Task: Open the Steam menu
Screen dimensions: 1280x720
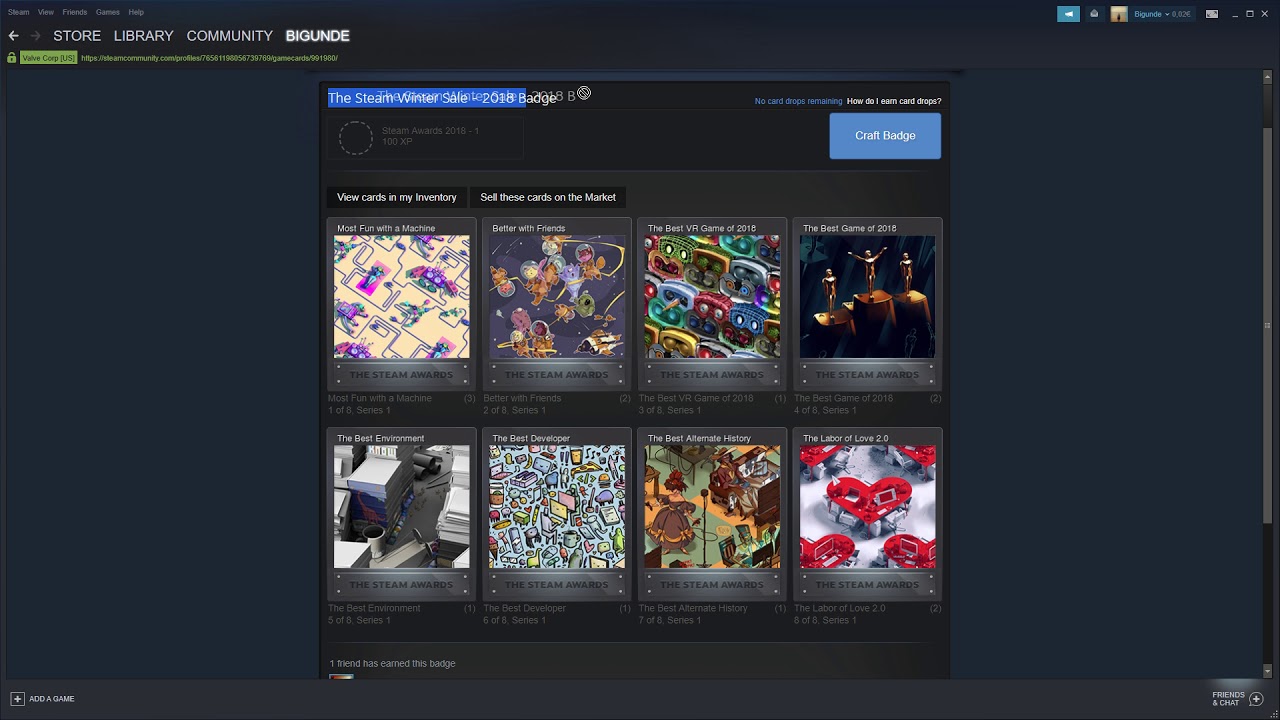Action: tap(19, 12)
